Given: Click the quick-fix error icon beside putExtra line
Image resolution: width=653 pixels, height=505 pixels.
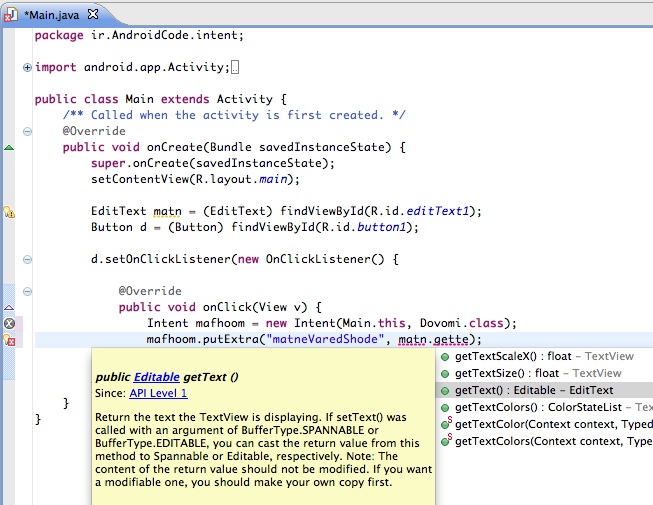Looking at the screenshot, I should point(9,340).
